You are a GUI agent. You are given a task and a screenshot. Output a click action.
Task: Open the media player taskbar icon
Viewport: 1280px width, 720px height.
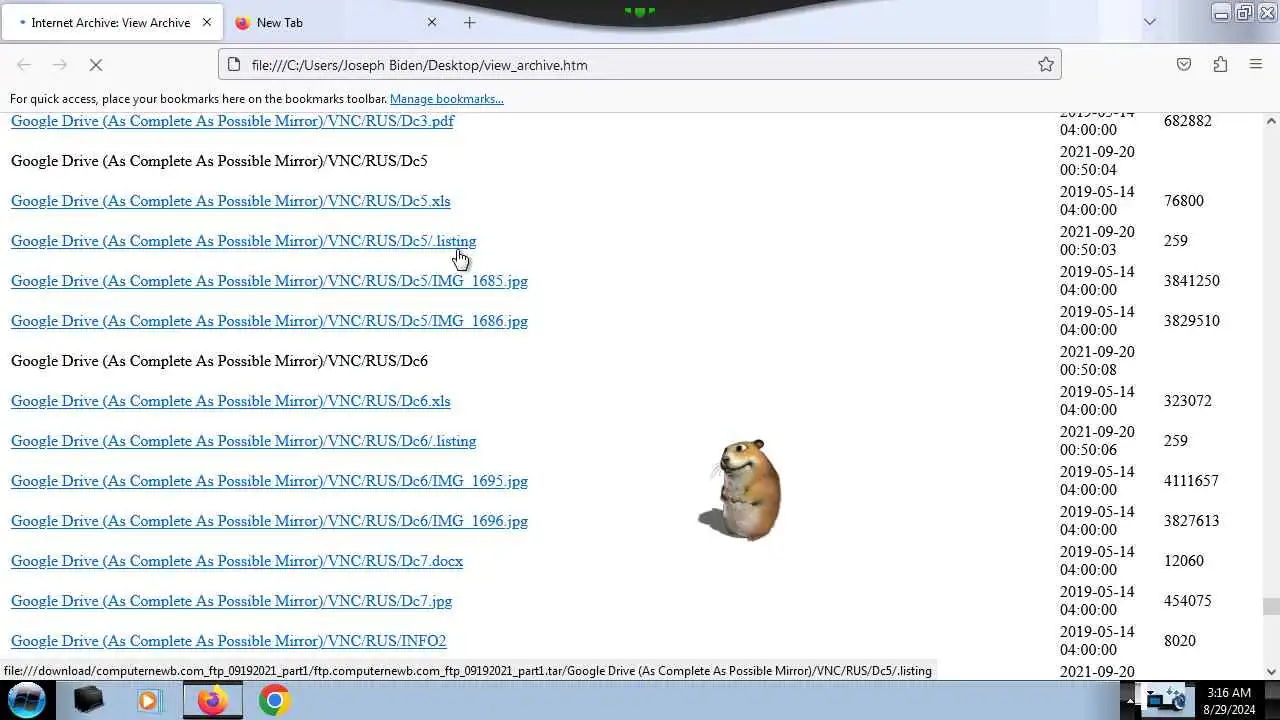[150, 700]
